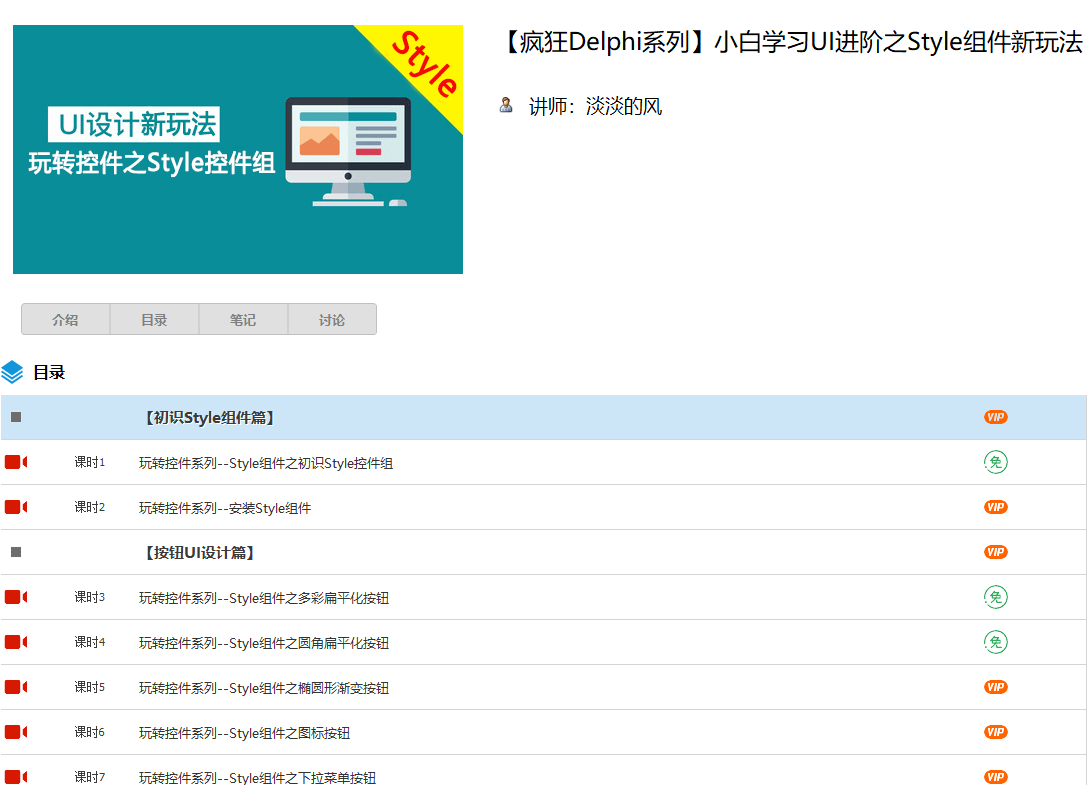Click the VIP badge on 初识Style组件篇 row
Image resolution: width=1087 pixels, height=798 pixels.
click(995, 417)
